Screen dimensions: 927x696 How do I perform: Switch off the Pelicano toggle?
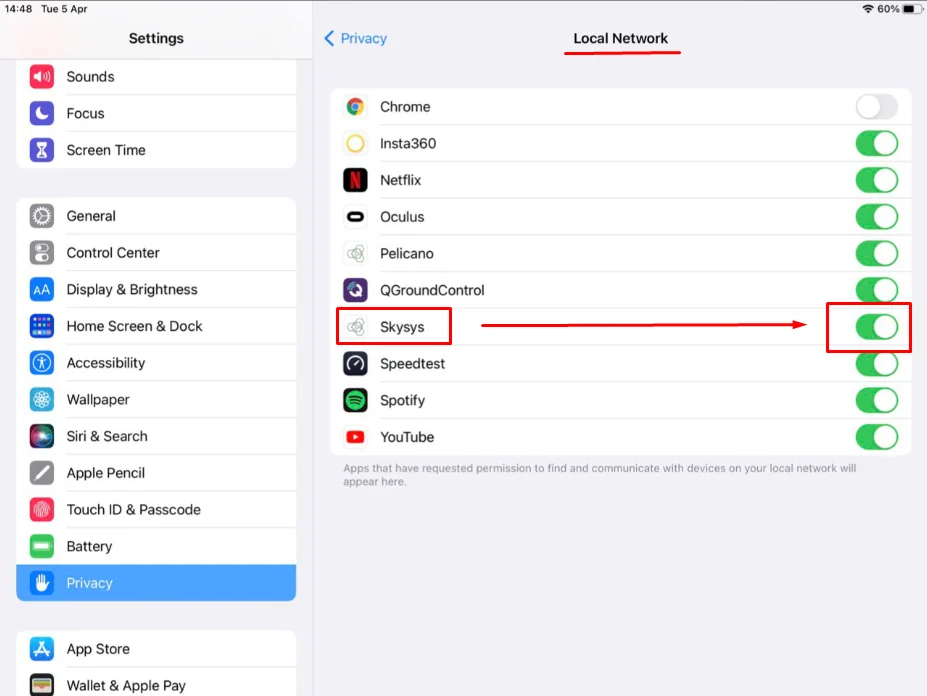tap(877, 254)
